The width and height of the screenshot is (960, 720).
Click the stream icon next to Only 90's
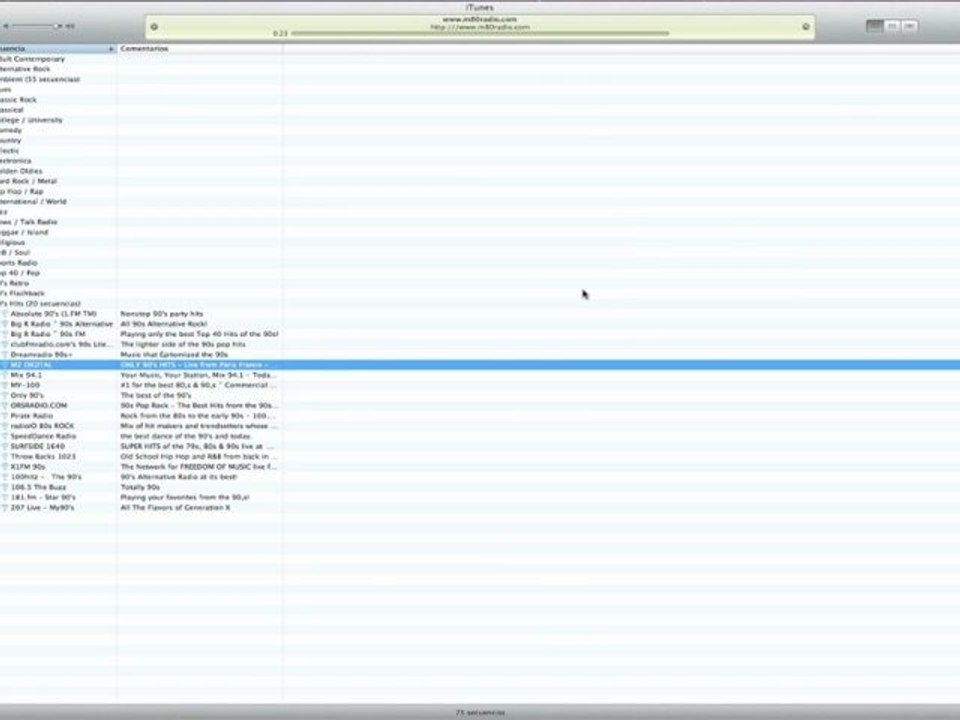tap(5, 396)
